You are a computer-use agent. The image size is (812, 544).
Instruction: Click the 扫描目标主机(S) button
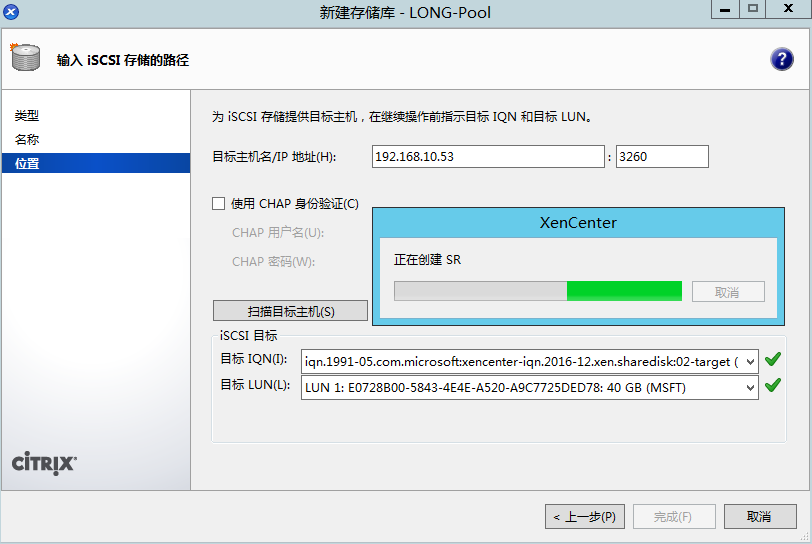tap(291, 311)
